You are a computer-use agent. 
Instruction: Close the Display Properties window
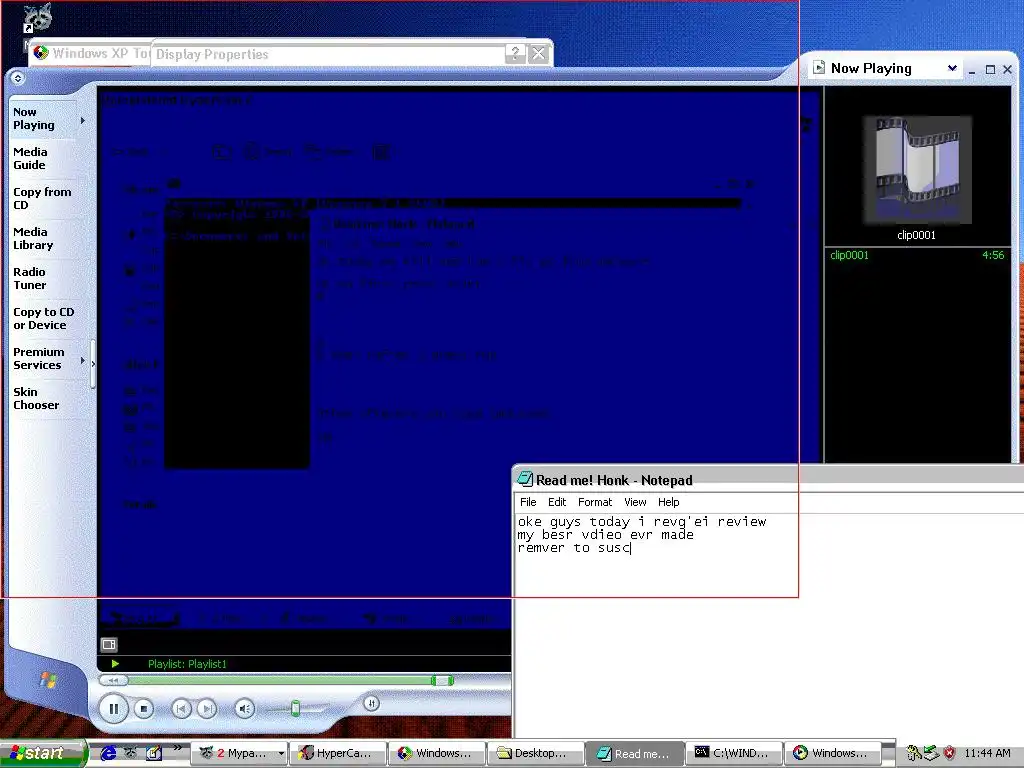tap(539, 54)
